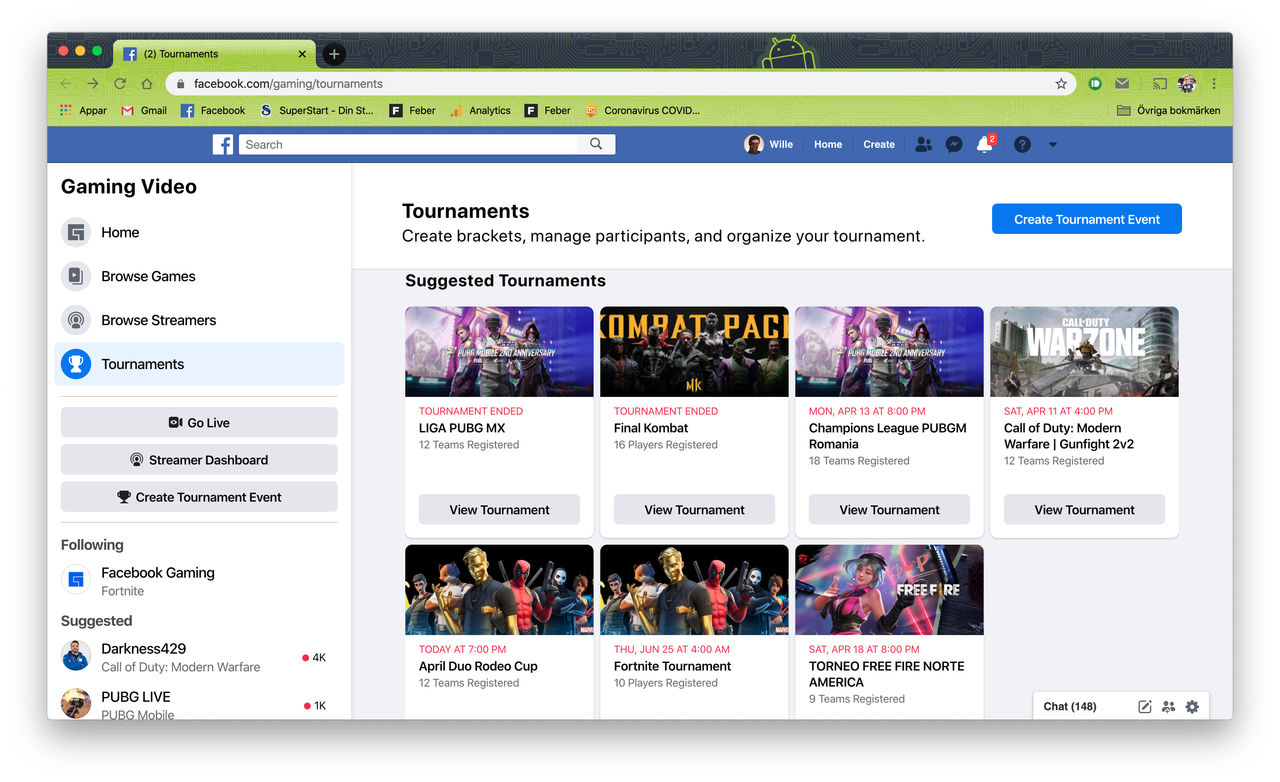View Tournament for Final Kombat
1280x782 pixels.
click(694, 509)
